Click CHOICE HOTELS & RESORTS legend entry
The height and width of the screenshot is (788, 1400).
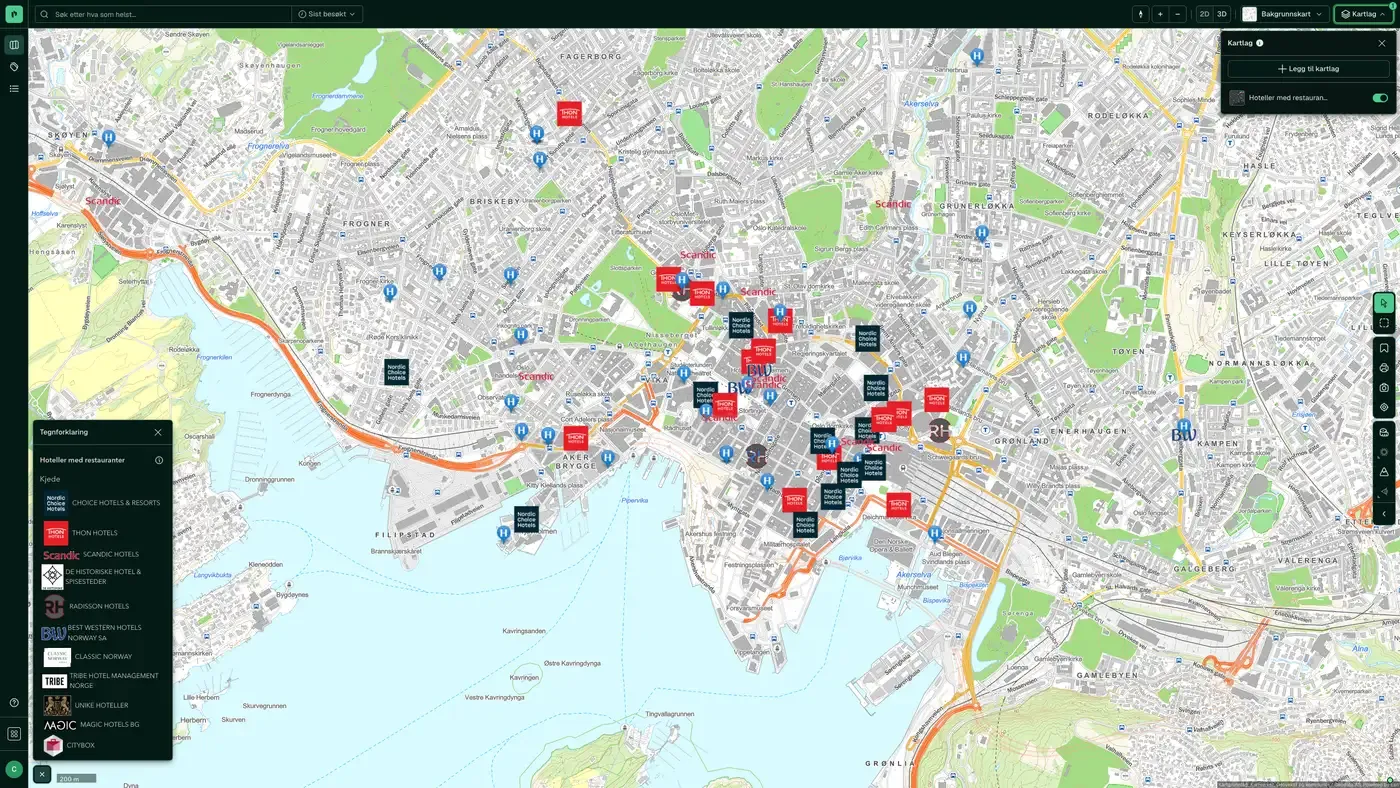pyautogui.click(x=101, y=503)
